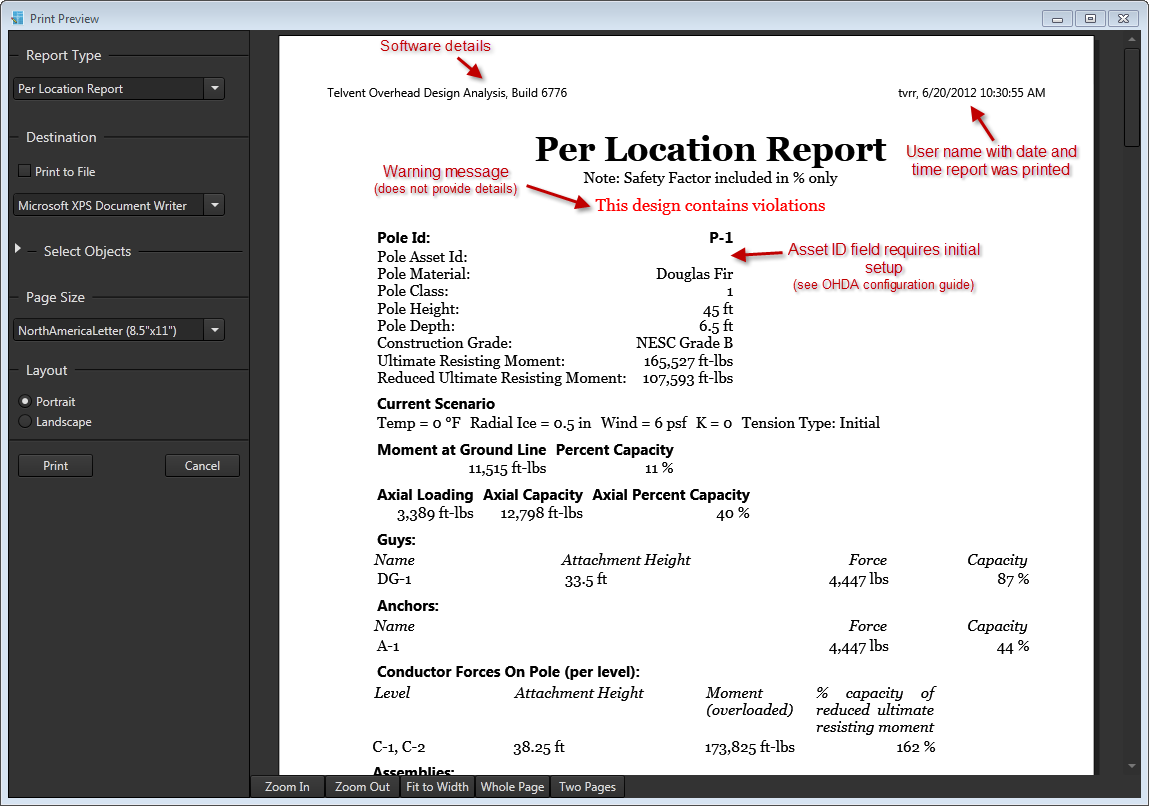1149x806 pixels.
Task: Click the '40 %' axial percent capacity value
Action: [x=733, y=514]
